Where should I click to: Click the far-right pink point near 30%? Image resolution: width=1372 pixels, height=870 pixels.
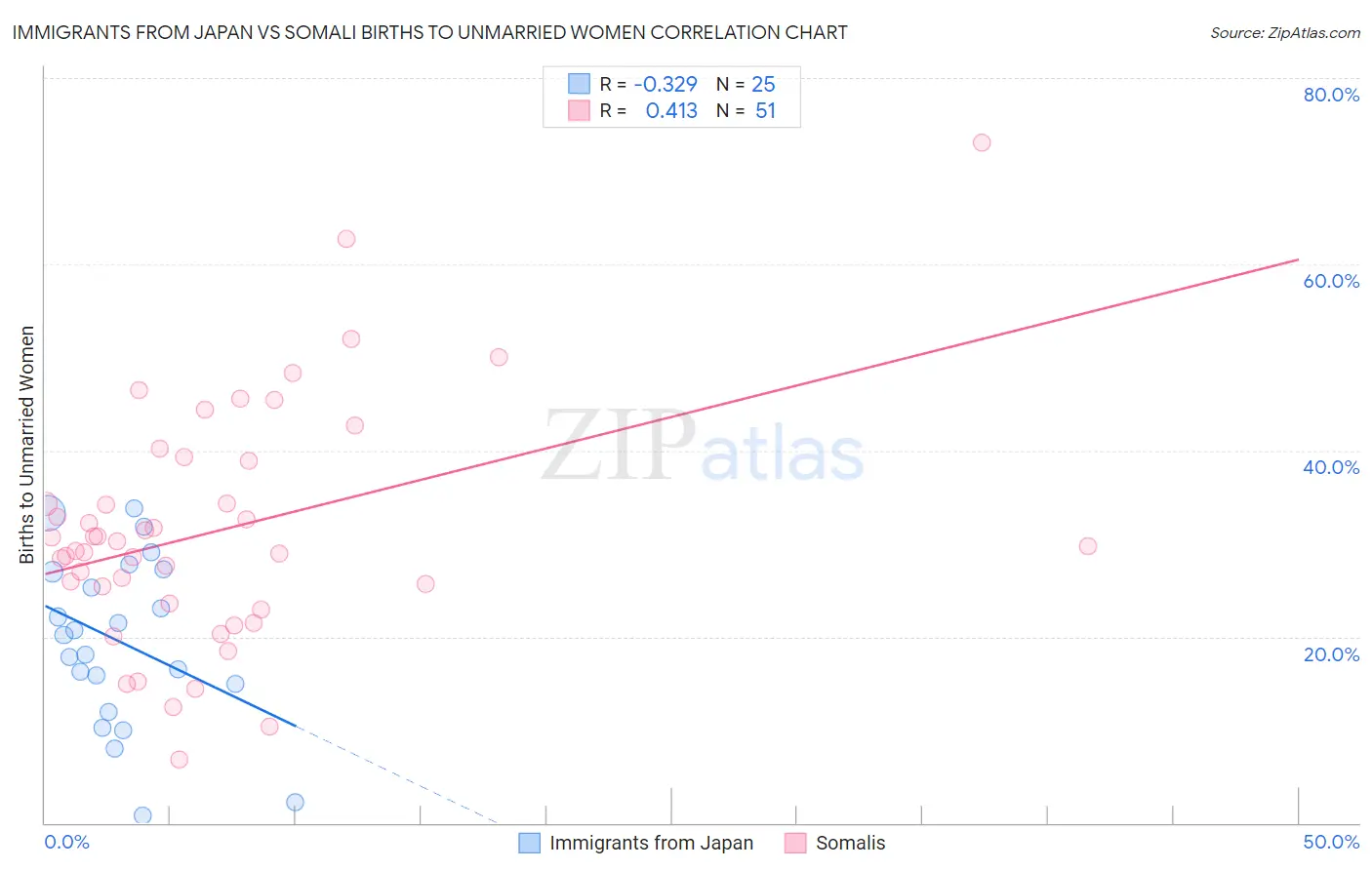(1088, 546)
